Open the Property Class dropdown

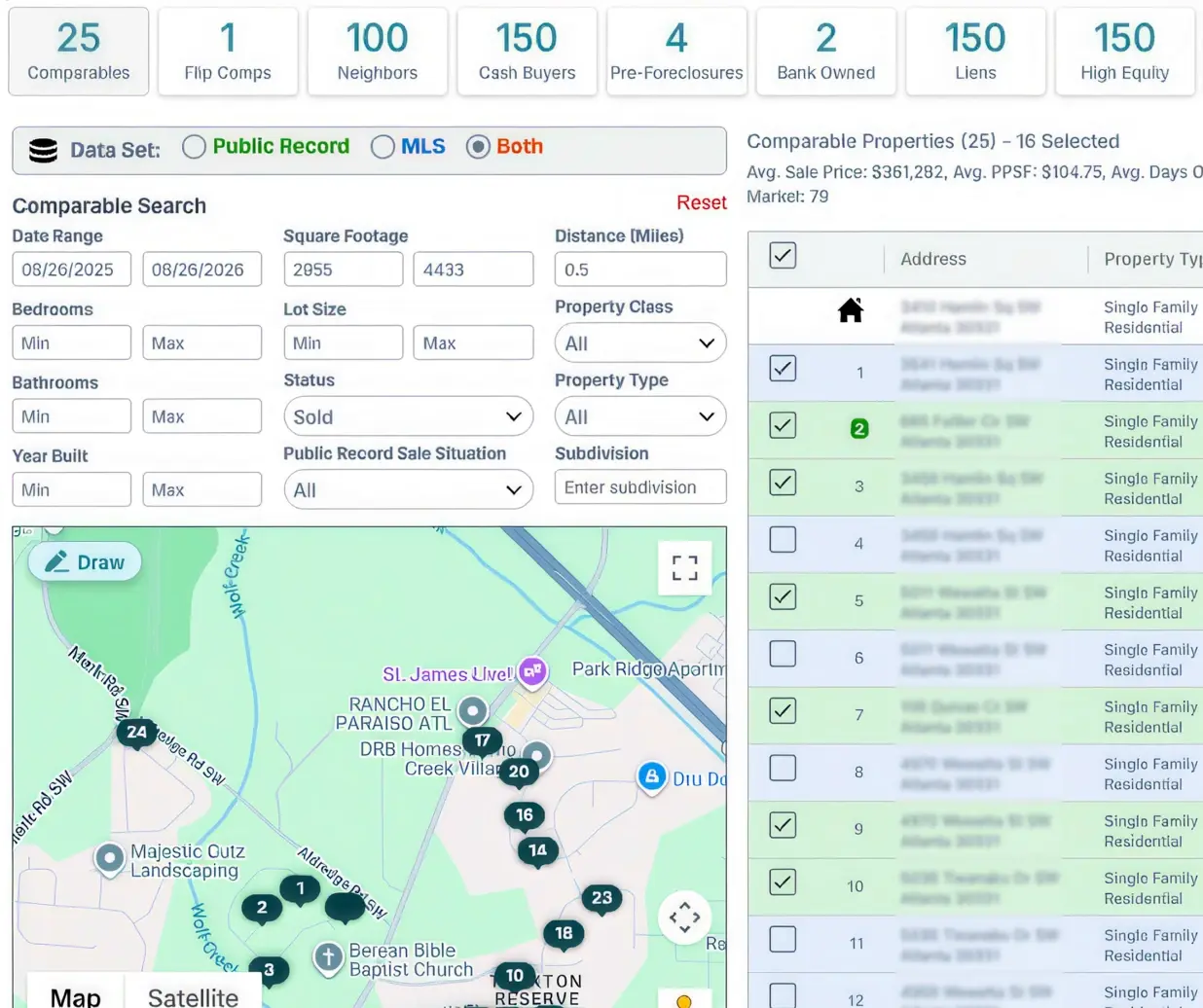[x=640, y=343]
